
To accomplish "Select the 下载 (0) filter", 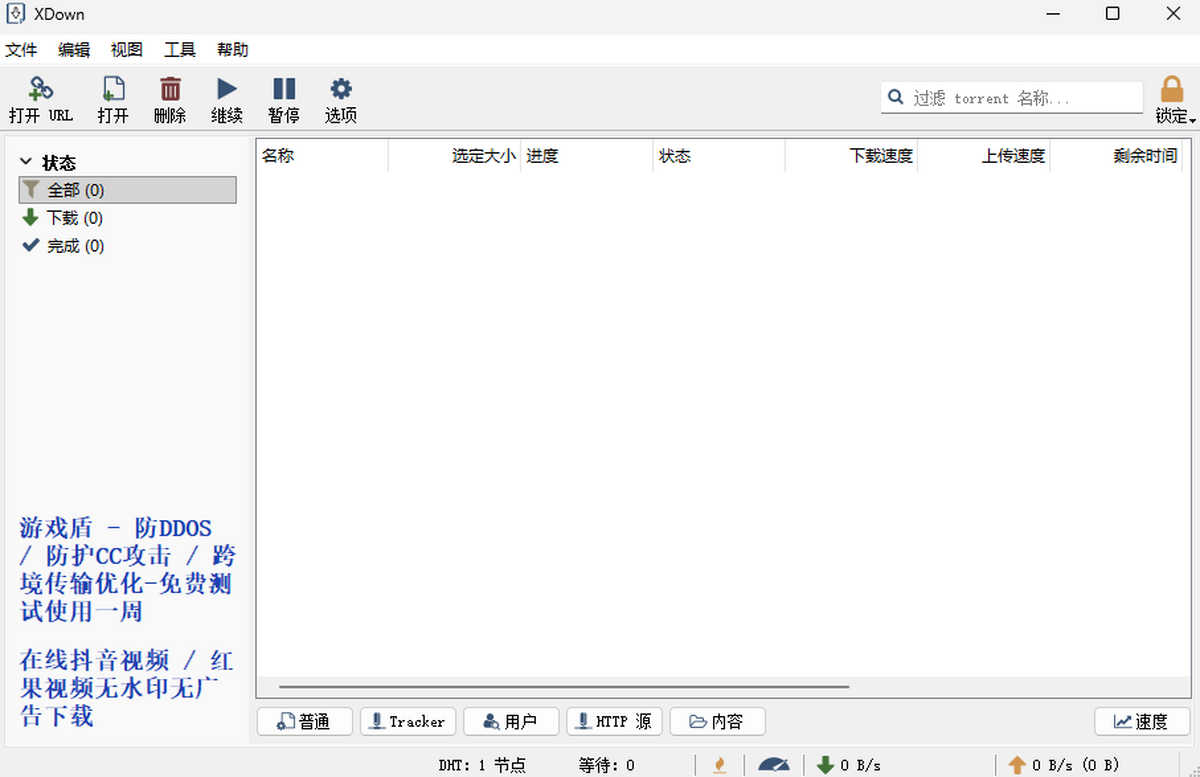I will pos(128,218).
